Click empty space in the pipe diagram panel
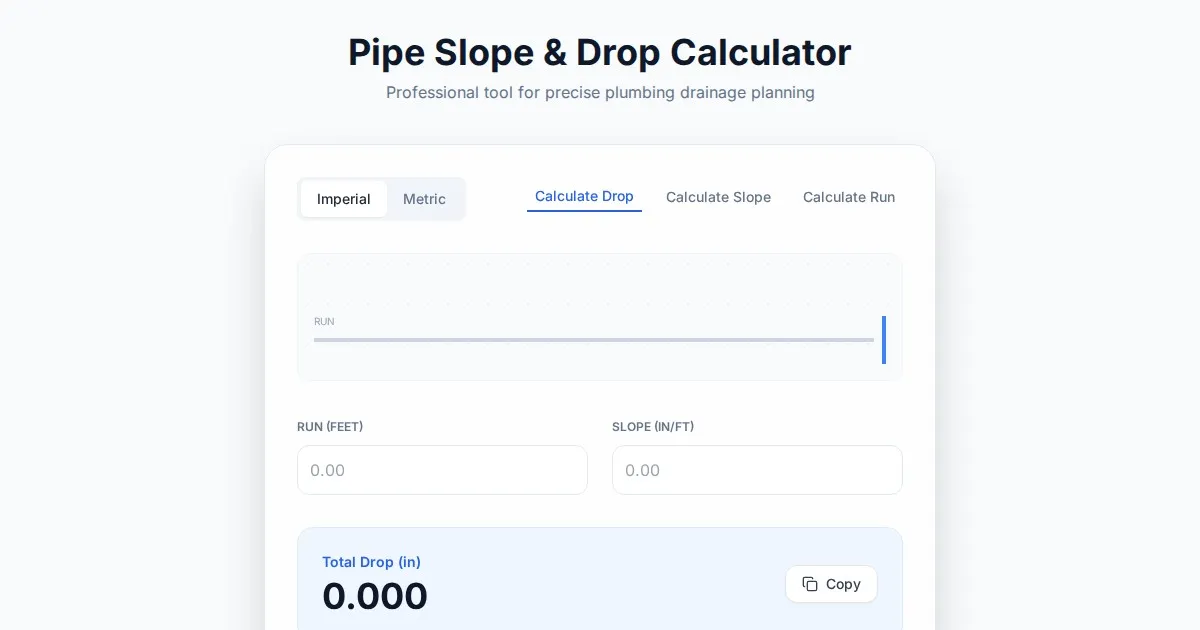 pyautogui.click(x=600, y=285)
